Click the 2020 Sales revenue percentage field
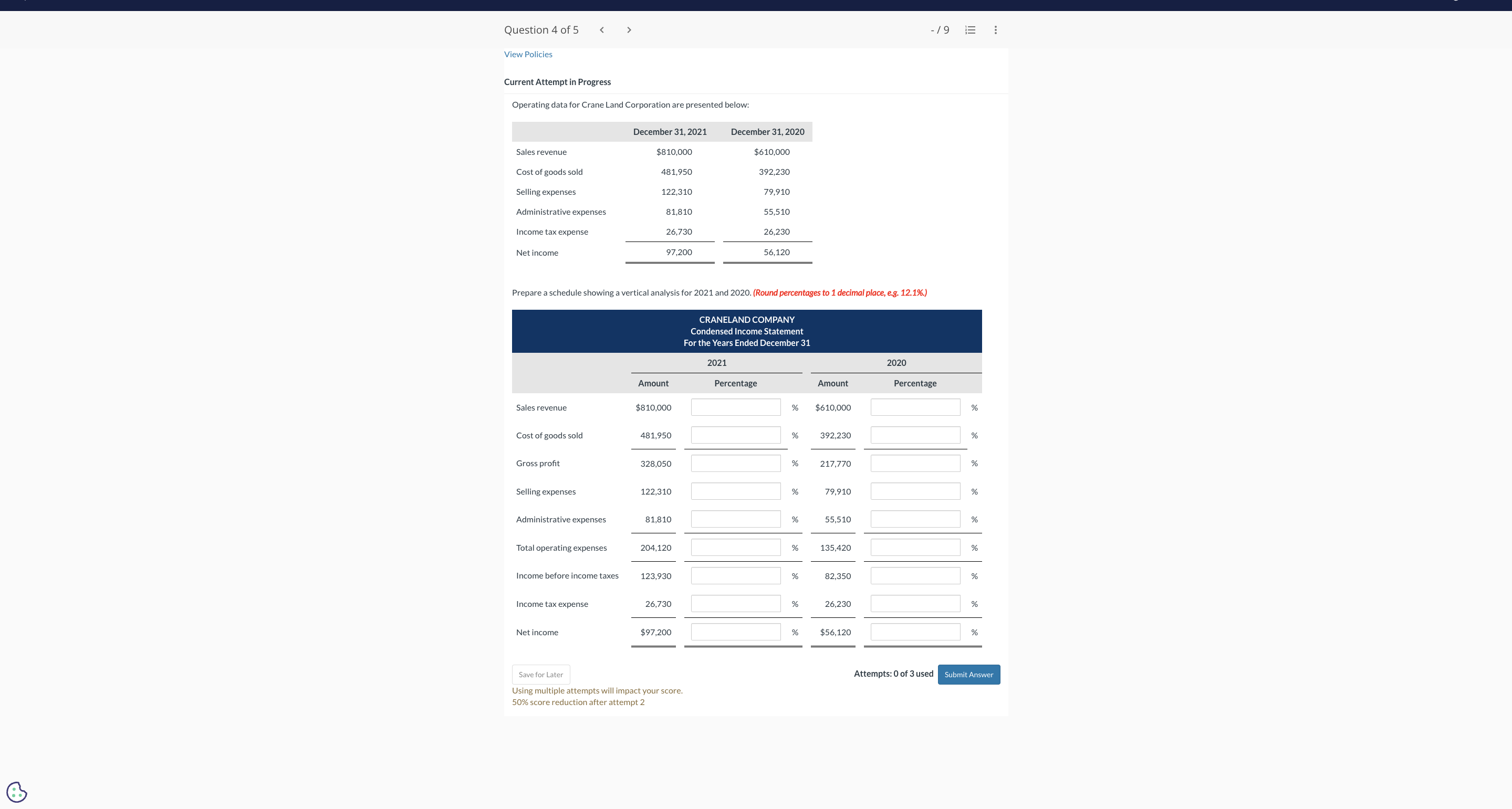This screenshot has height=809, width=1512. (914, 407)
